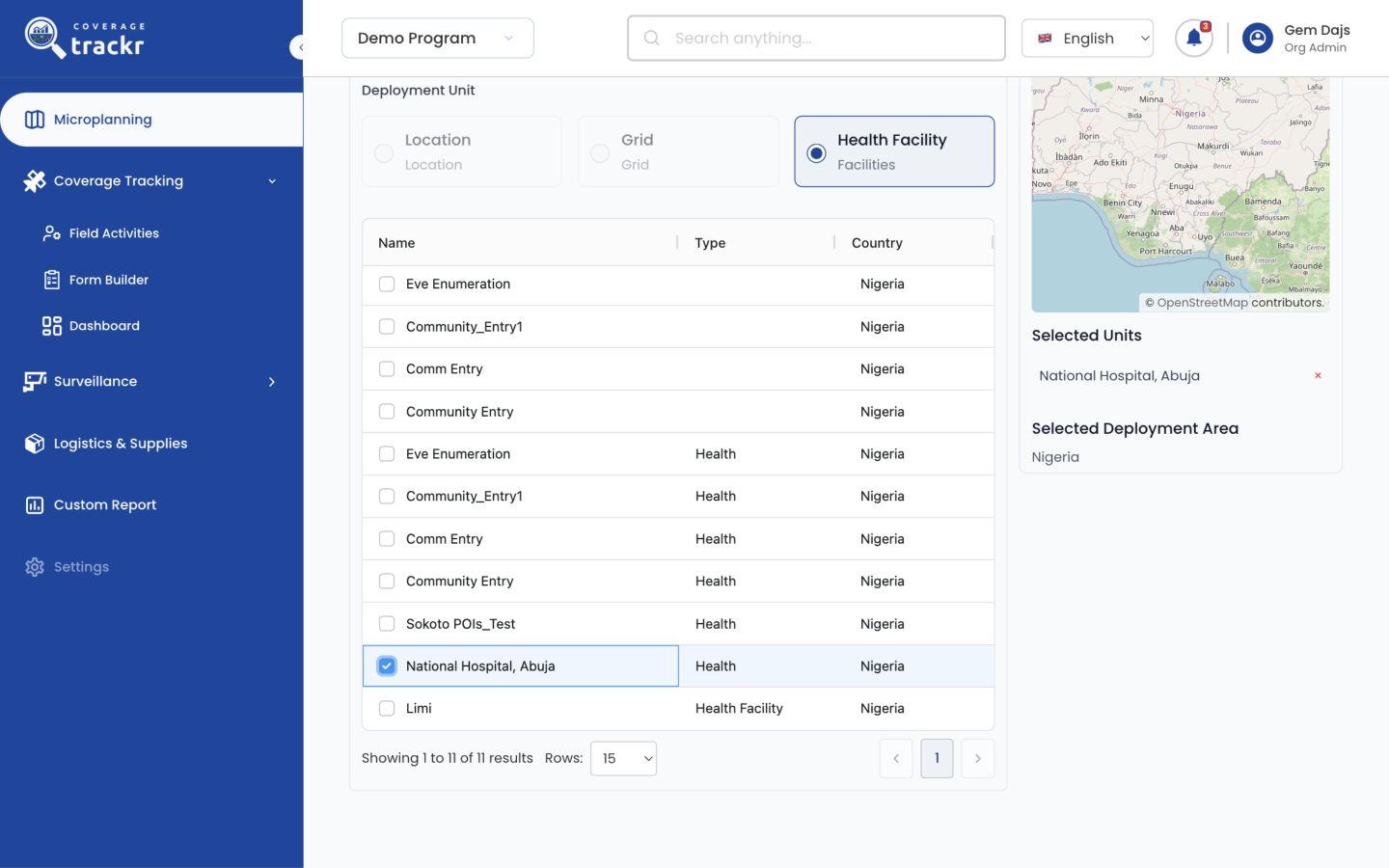Go to page 1 of results
1389x868 pixels.
(x=937, y=759)
